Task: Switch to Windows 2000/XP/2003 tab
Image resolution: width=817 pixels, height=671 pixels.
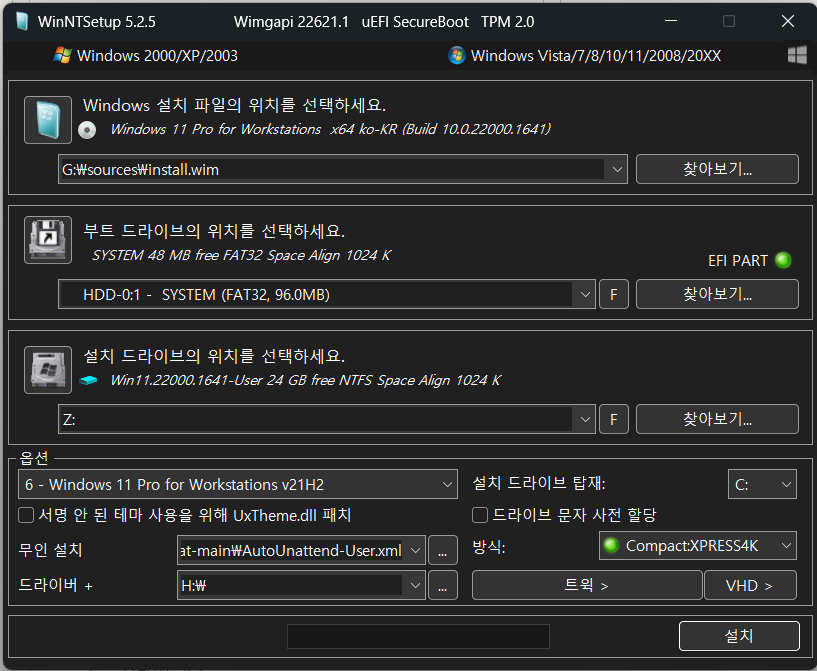Action: point(146,56)
